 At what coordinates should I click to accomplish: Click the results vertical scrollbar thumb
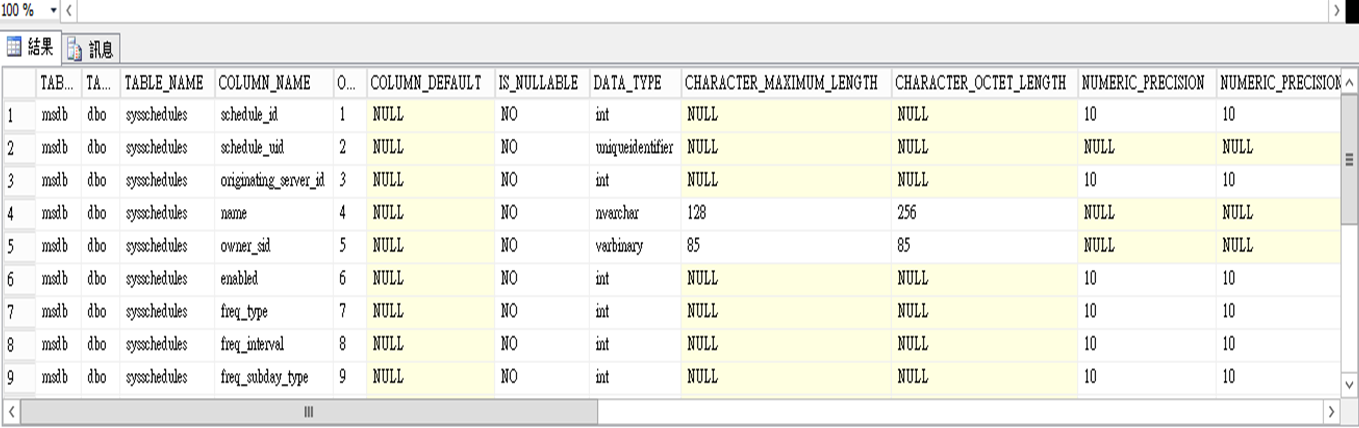coord(1348,160)
